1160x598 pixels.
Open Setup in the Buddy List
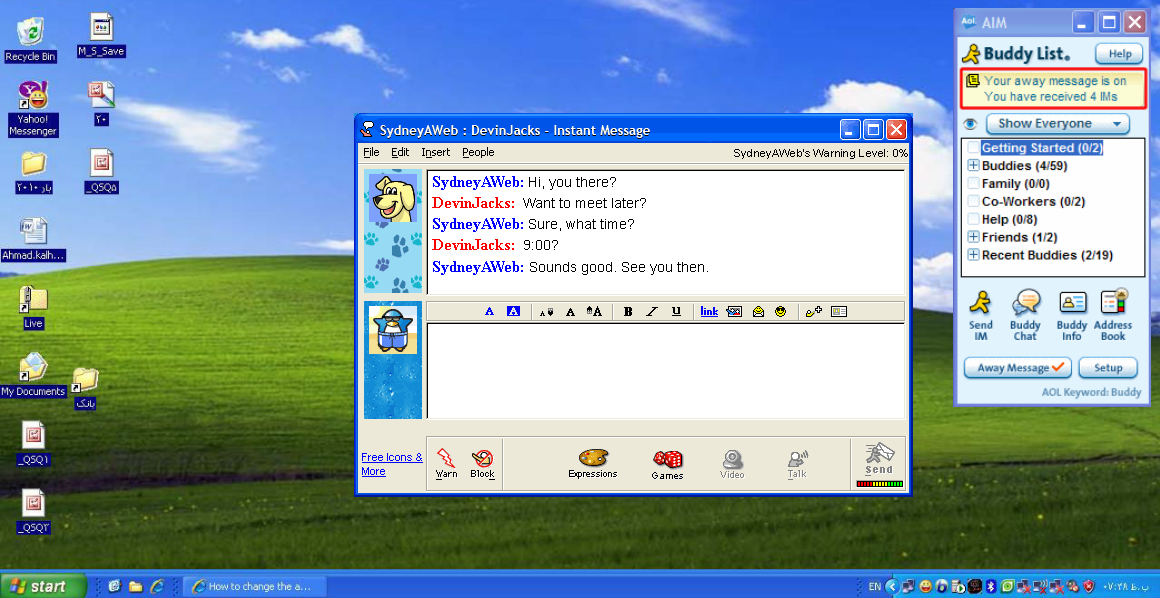pyautogui.click(x=1107, y=368)
